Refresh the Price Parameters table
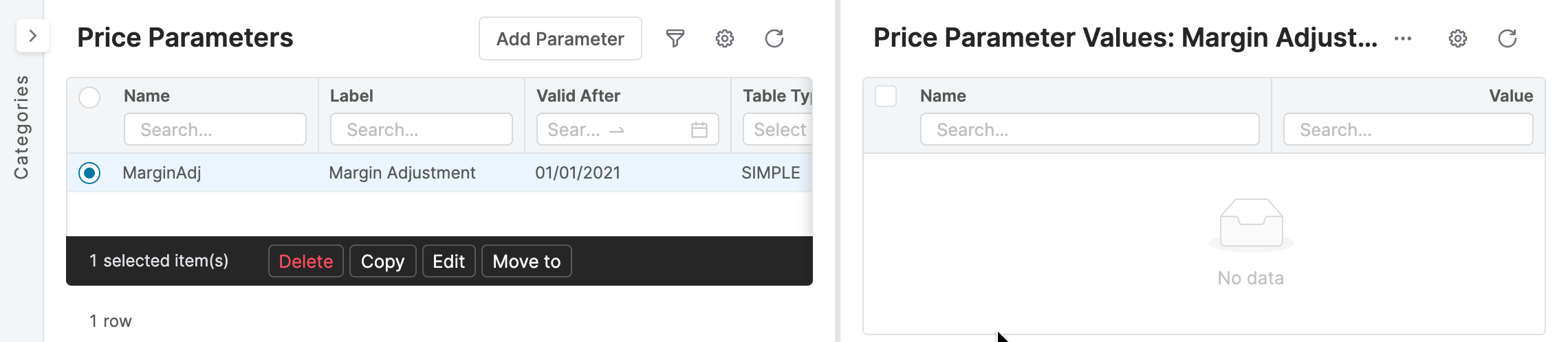Image resolution: width=1568 pixels, height=342 pixels. tap(774, 38)
